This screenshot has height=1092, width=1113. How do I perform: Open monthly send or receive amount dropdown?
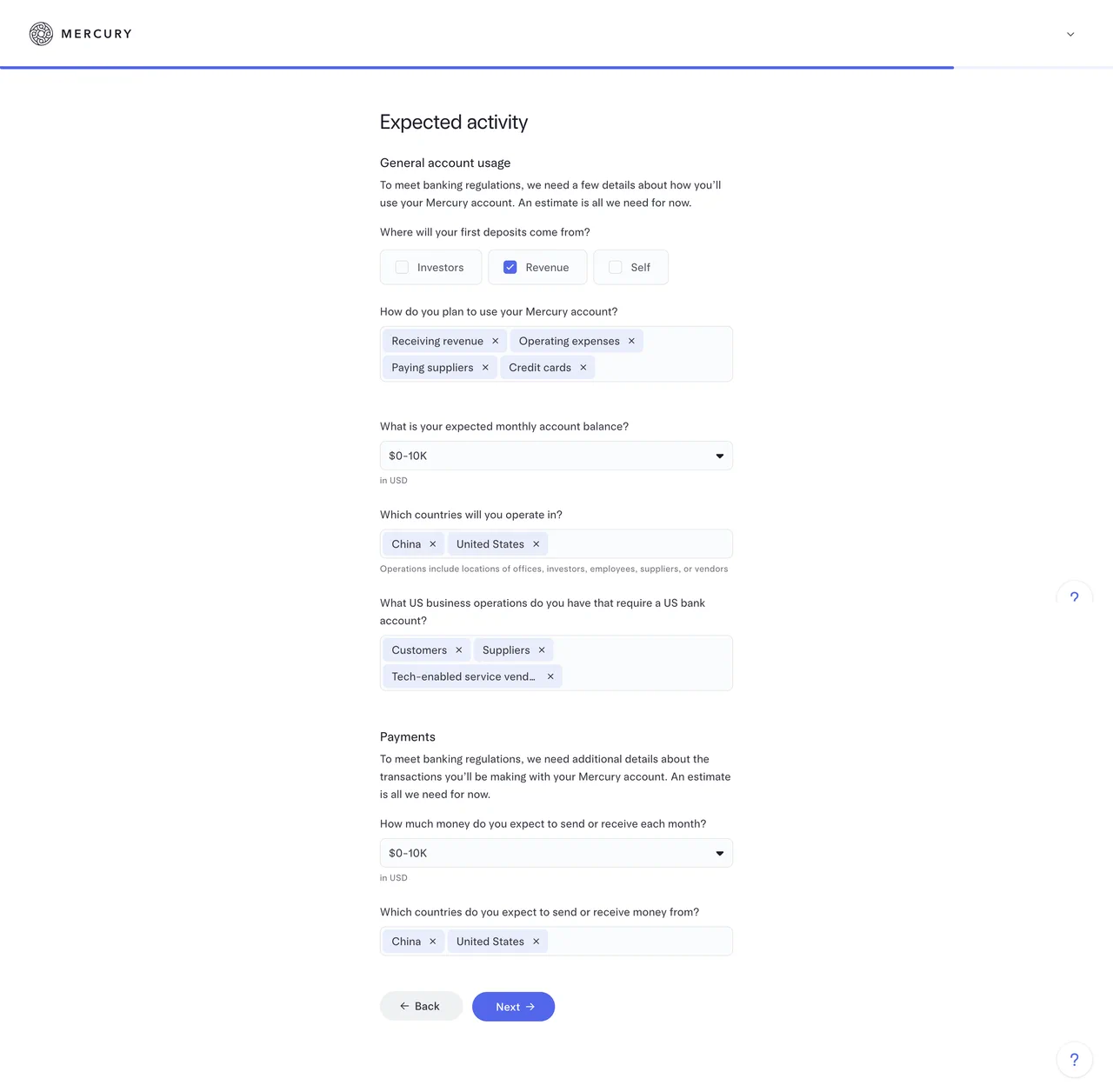coord(556,853)
